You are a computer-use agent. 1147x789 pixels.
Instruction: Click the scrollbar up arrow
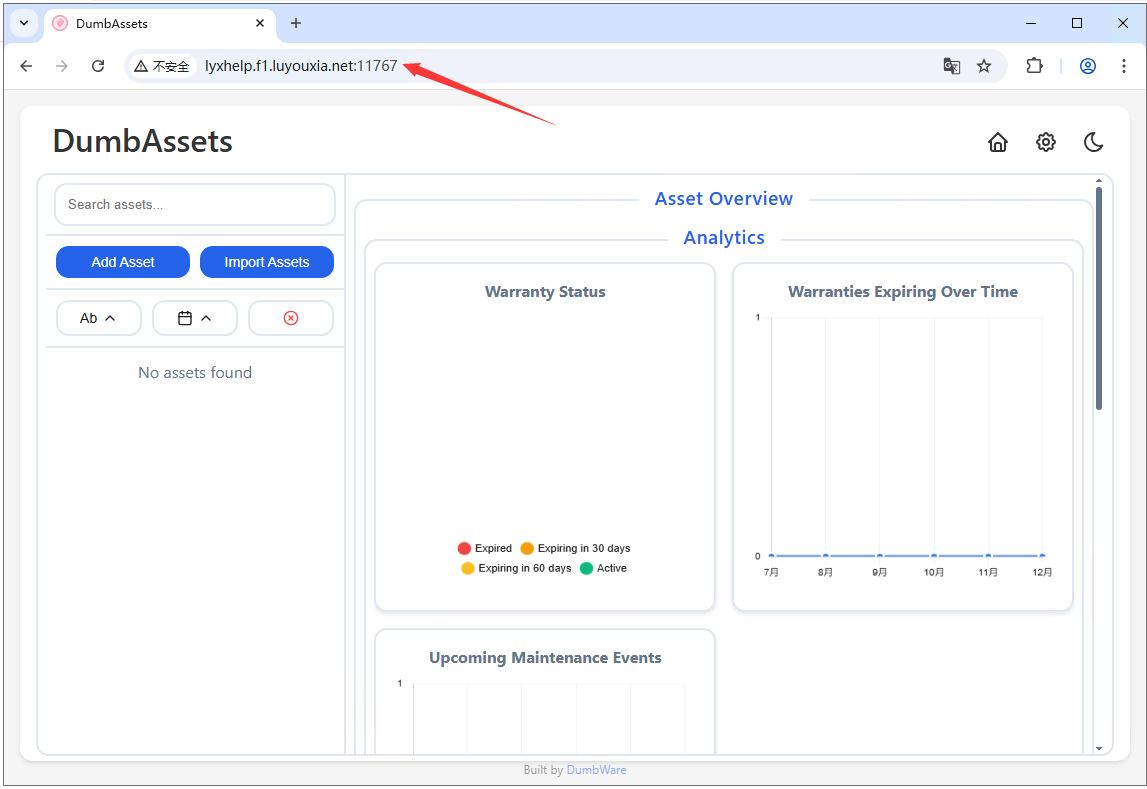[1099, 181]
